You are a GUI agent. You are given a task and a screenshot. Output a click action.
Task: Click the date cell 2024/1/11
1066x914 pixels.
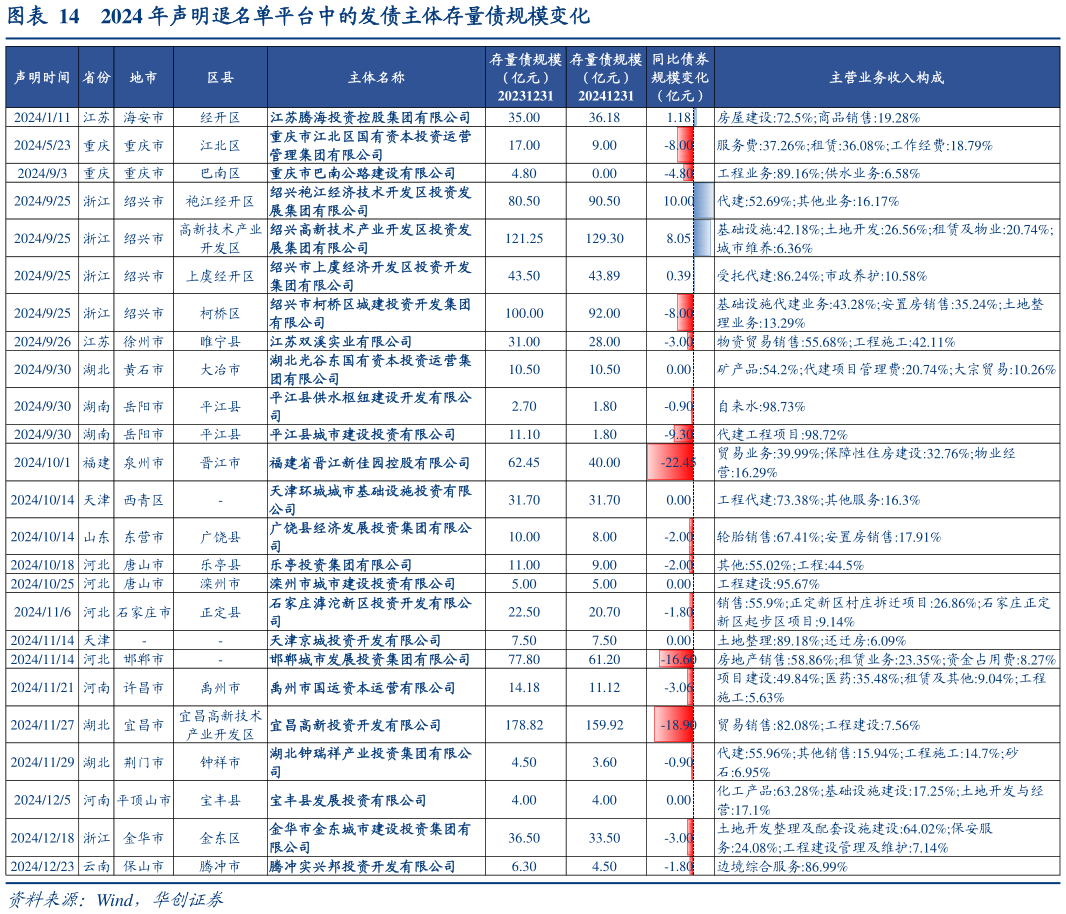pos(42,117)
